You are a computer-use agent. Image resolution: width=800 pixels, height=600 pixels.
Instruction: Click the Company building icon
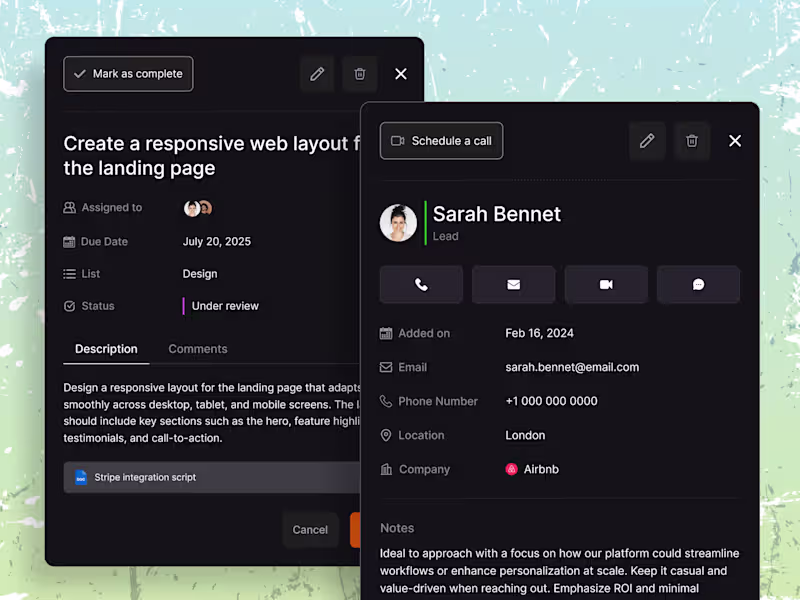point(386,469)
